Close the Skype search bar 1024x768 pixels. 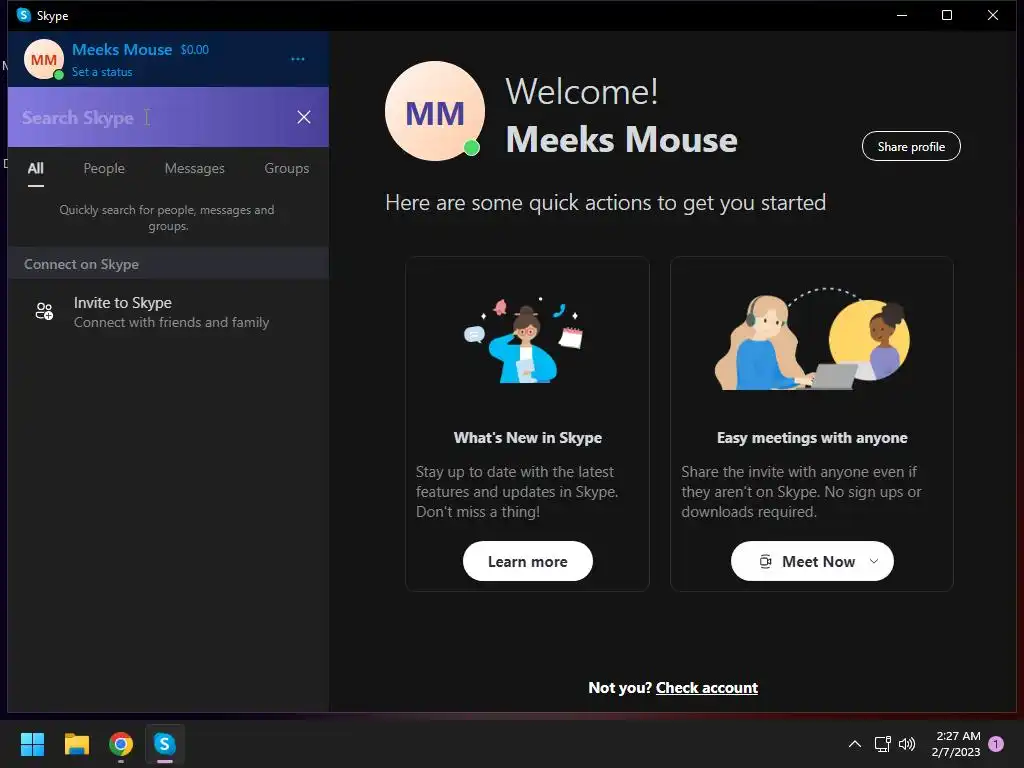(304, 117)
